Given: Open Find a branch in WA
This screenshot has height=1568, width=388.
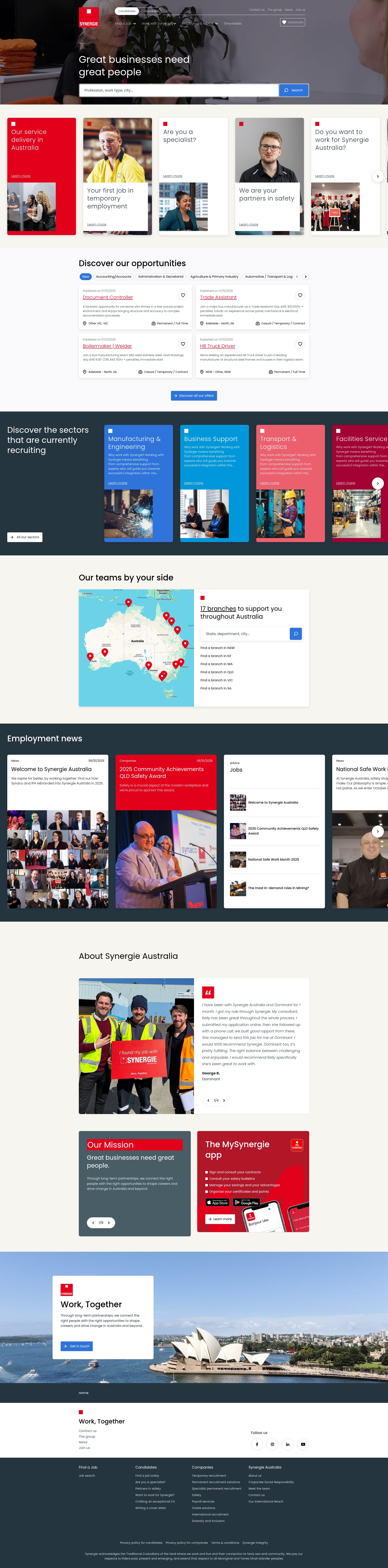Looking at the screenshot, I should pyautogui.click(x=216, y=664).
